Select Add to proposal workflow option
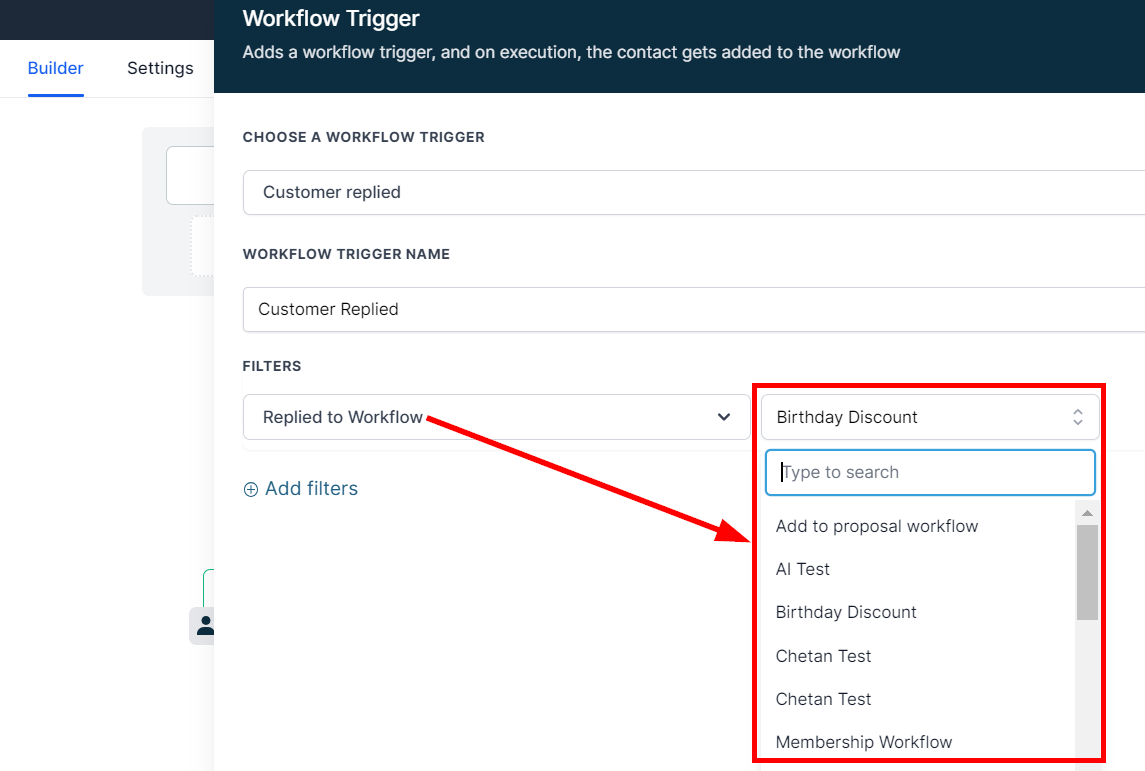 [877, 526]
